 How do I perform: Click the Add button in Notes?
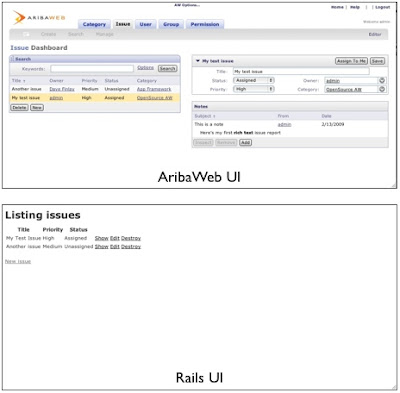[246, 143]
